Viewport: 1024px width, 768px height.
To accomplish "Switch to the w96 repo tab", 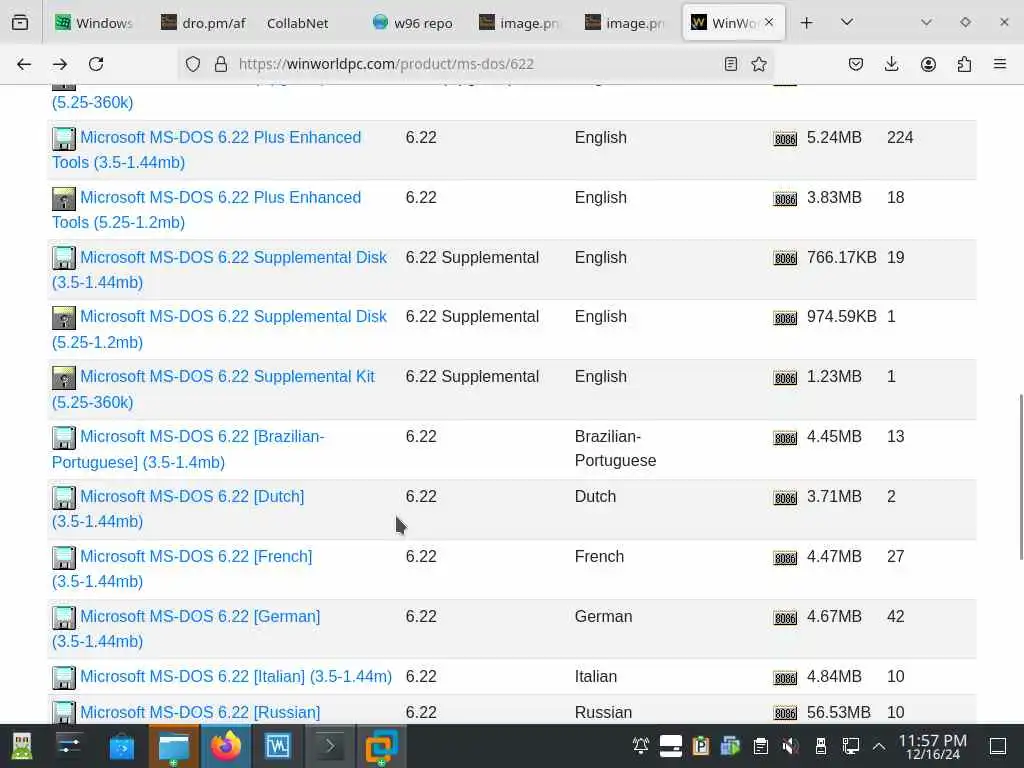I will (x=413, y=23).
